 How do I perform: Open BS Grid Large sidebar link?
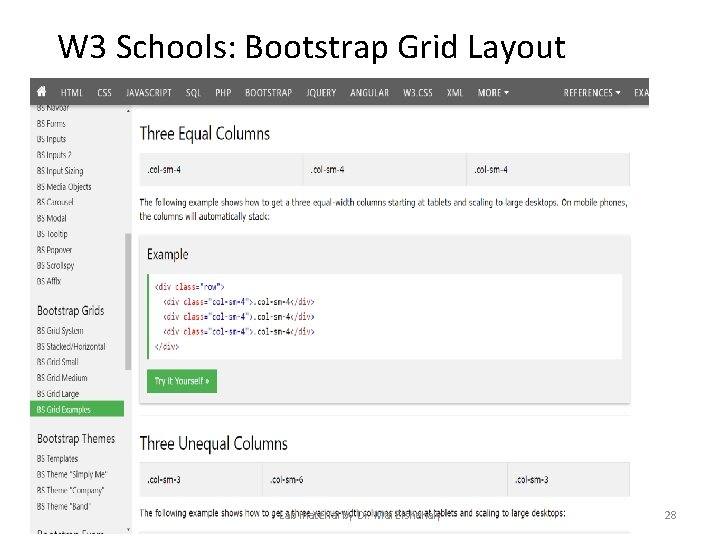(x=58, y=394)
